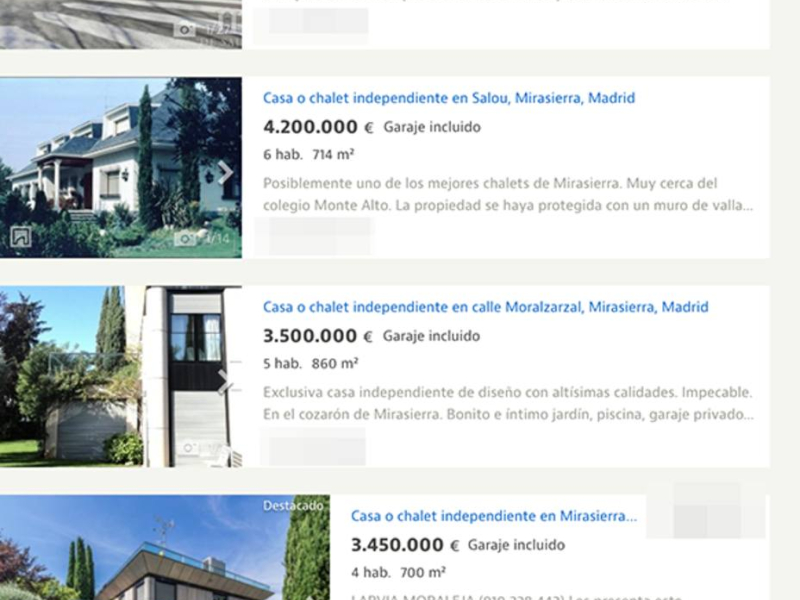Click the 3.450.000 € price
Viewport: 800px width, 600px height.
[405, 545]
